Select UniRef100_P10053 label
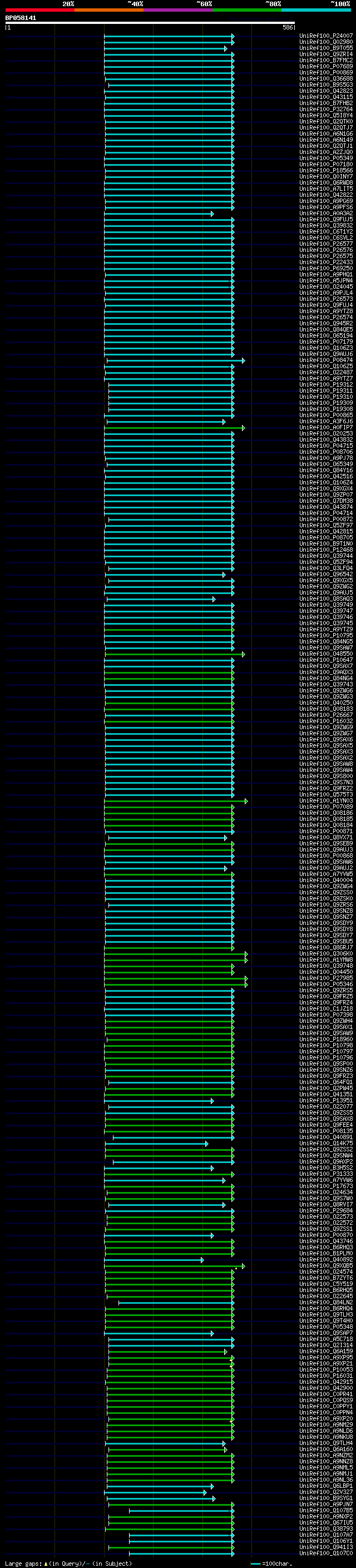Image resolution: width=356 pixels, height=1568 pixels. (326, 1369)
